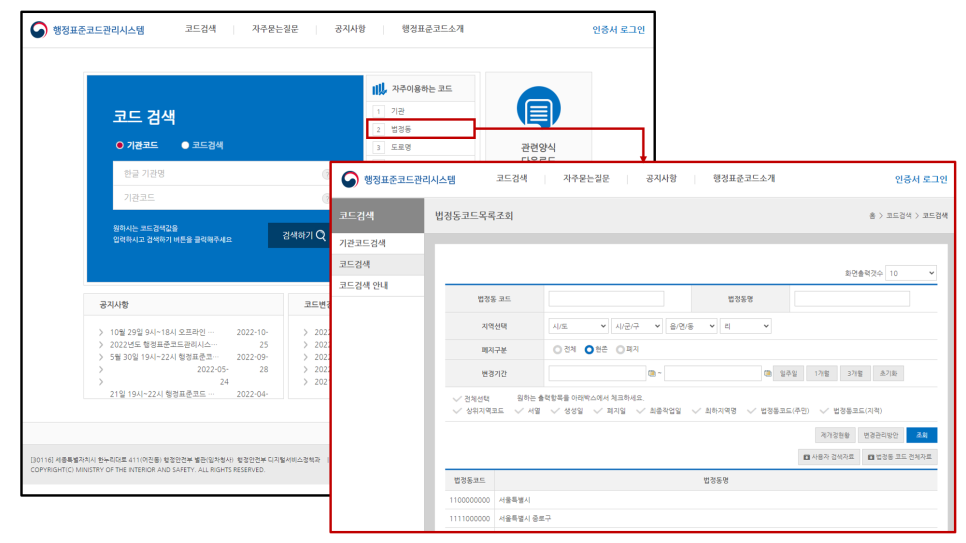
Task: Click rank 2 법정동 in the frequently used codes
Action: tap(421, 129)
